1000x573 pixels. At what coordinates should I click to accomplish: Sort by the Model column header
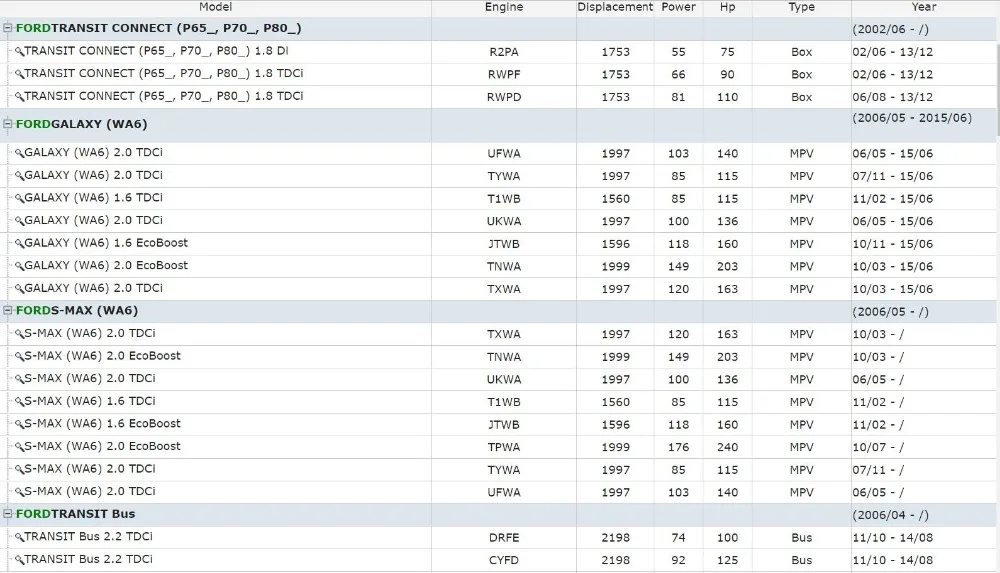(x=216, y=7)
